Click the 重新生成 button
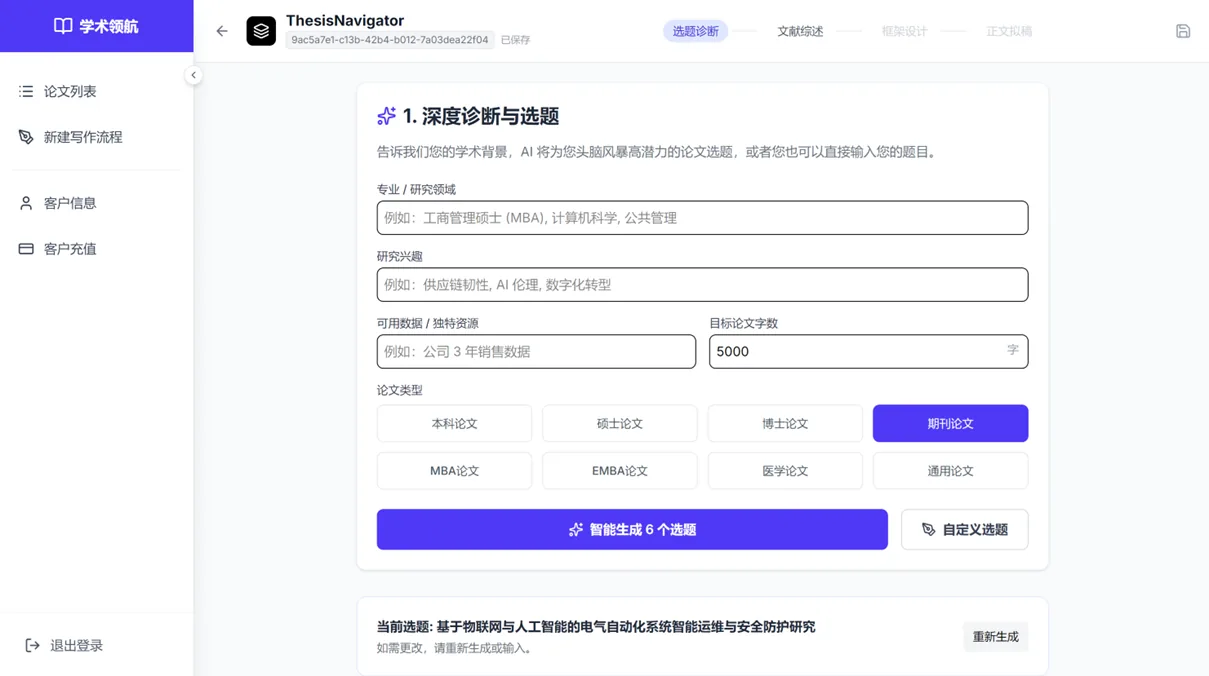This screenshot has height=676, width=1209. tap(995, 637)
